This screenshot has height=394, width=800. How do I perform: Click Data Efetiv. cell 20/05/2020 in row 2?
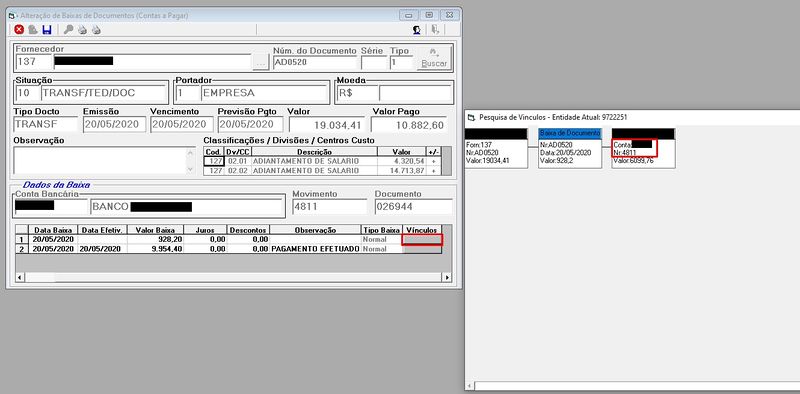[x=102, y=249]
